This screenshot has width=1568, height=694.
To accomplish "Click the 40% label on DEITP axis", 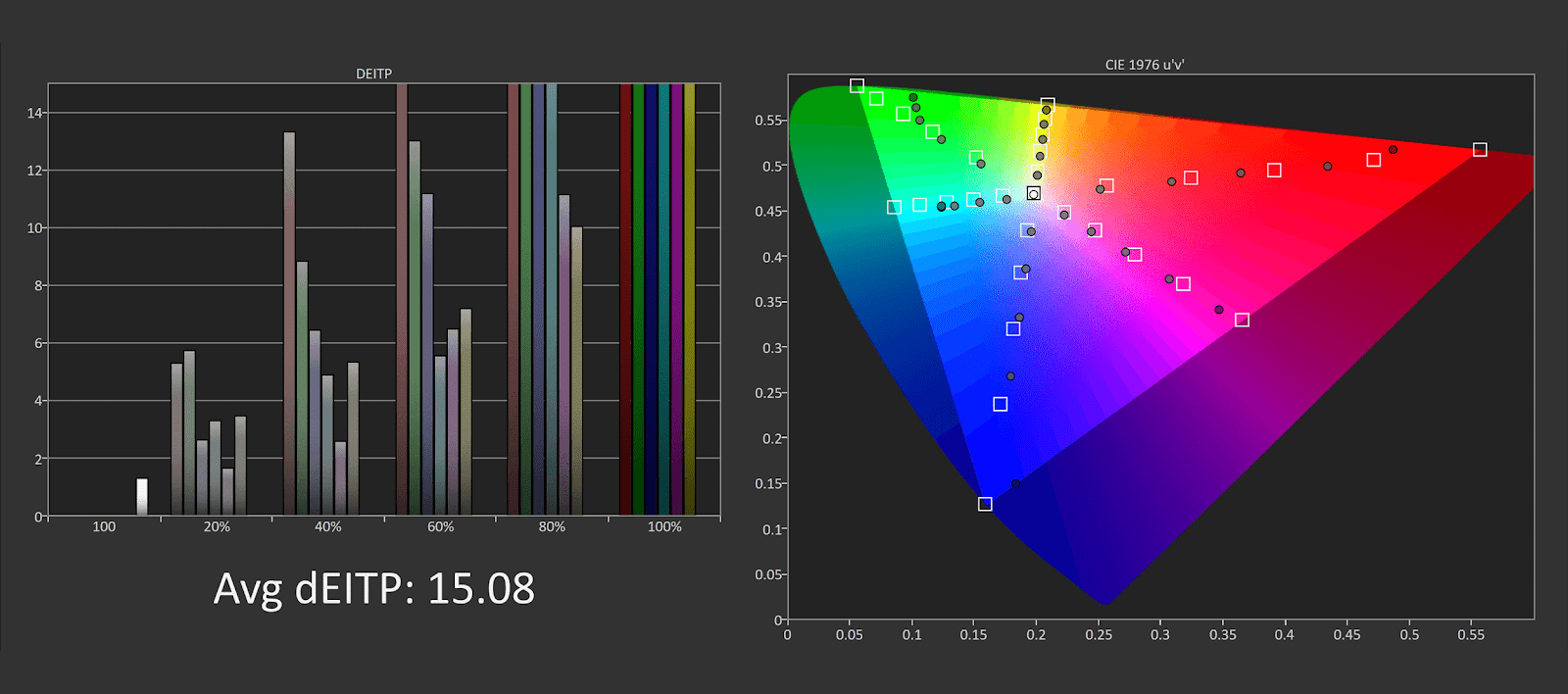I will click(x=328, y=527).
